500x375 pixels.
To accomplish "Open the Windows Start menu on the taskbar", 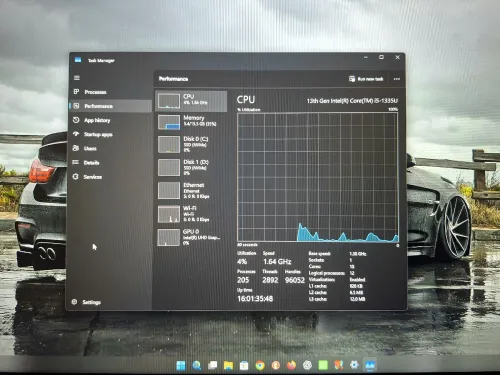I will [181, 366].
